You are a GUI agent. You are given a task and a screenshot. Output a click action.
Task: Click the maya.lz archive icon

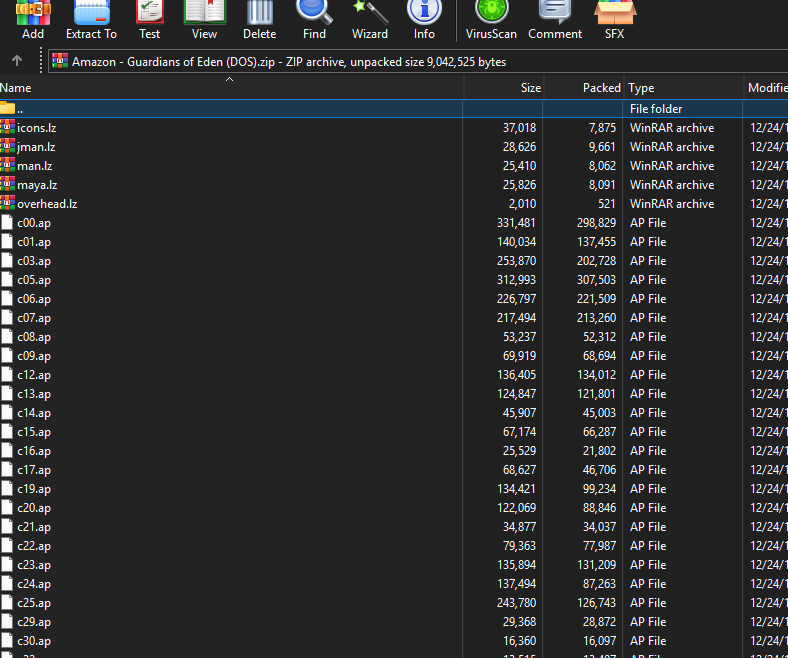coord(8,184)
